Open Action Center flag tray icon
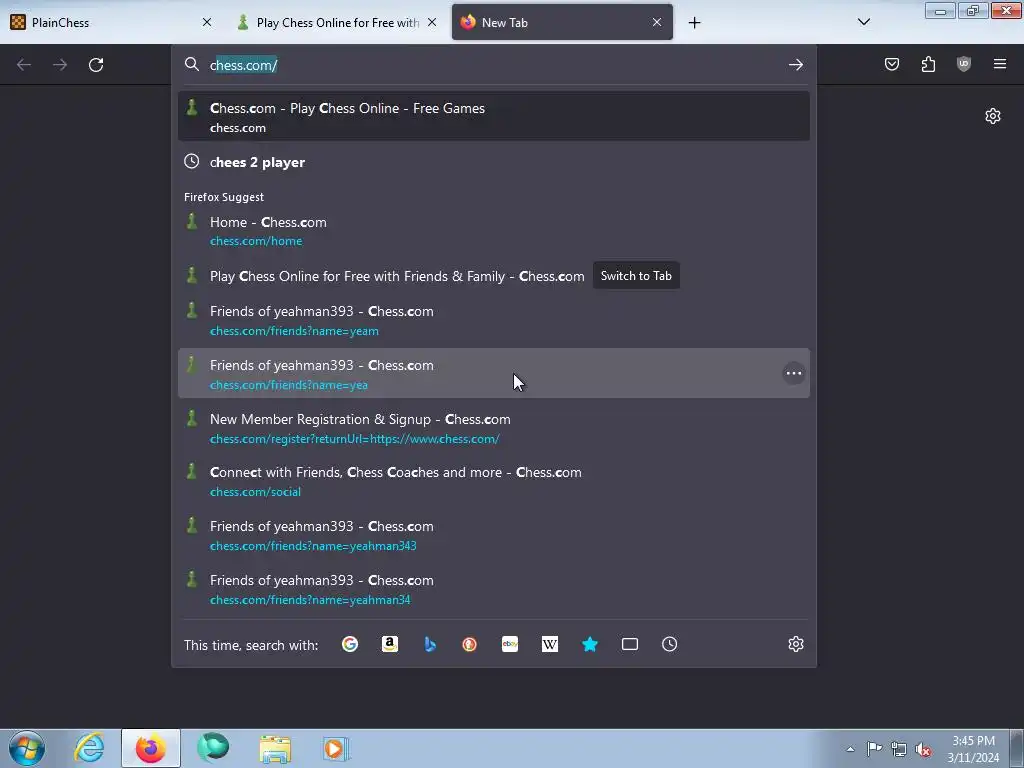The image size is (1024, 768). tap(874, 749)
